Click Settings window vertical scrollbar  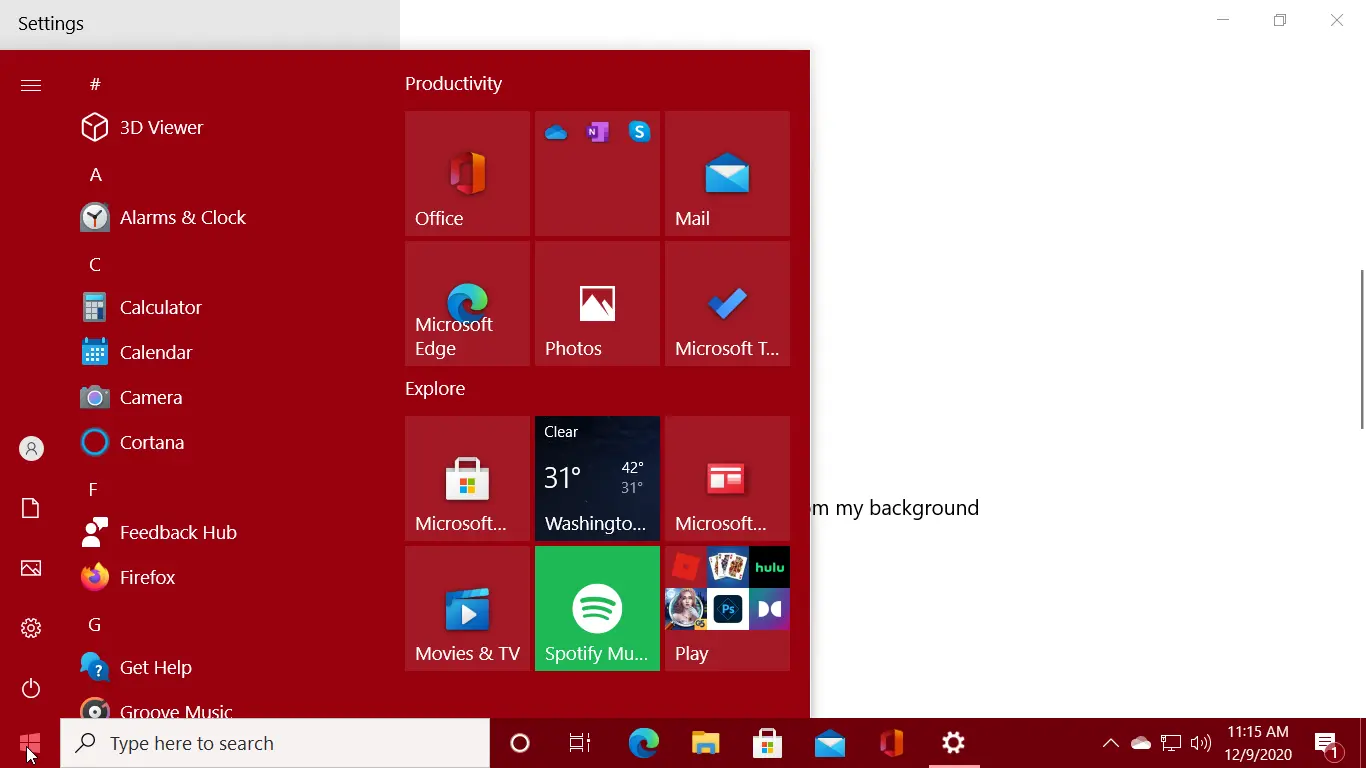pos(1361,349)
